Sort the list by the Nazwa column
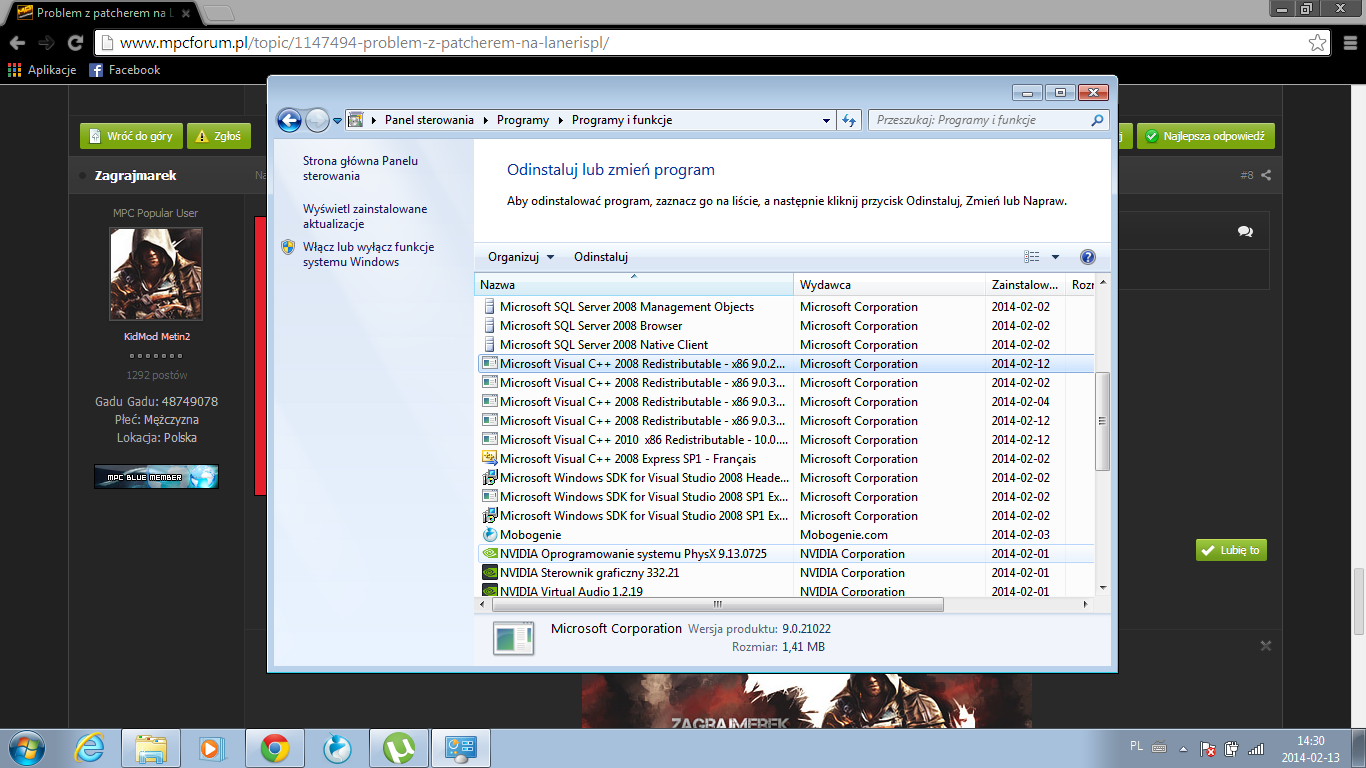The width and height of the screenshot is (1366, 768). (x=635, y=285)
